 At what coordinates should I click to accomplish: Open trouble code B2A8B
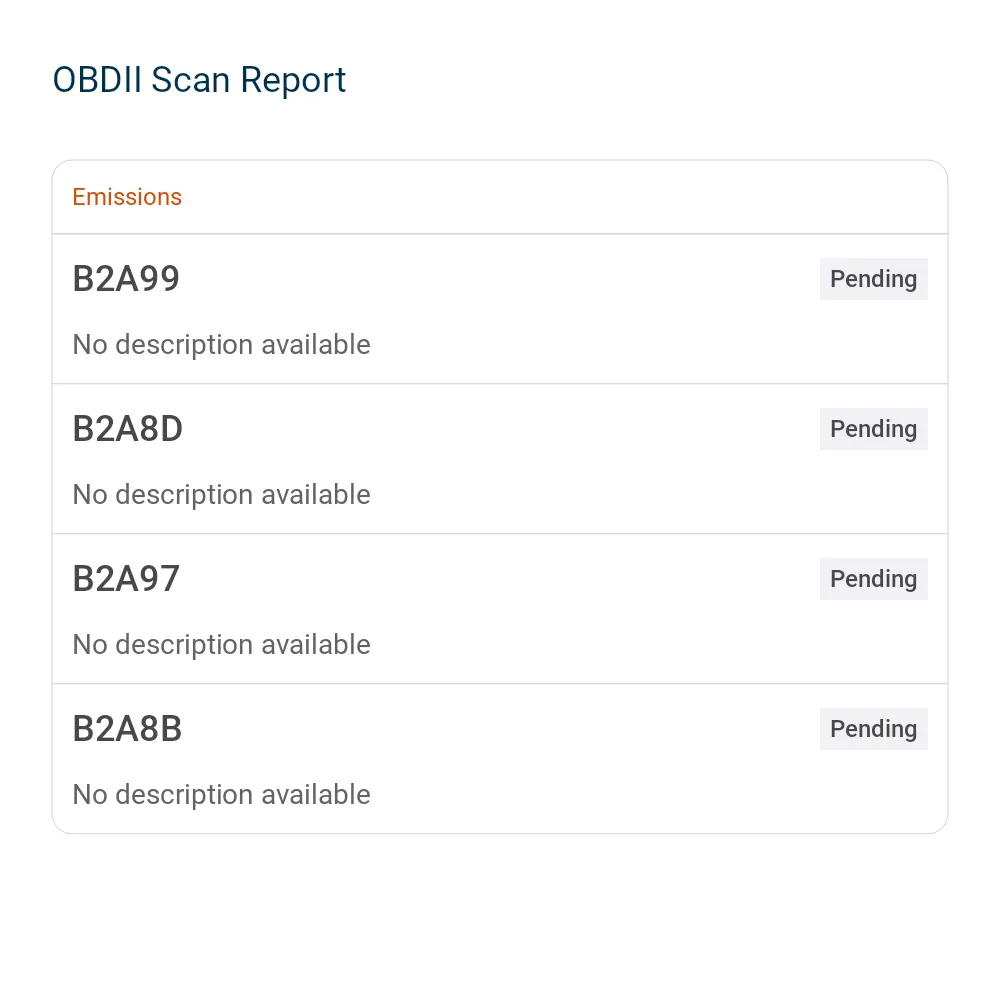128,728
